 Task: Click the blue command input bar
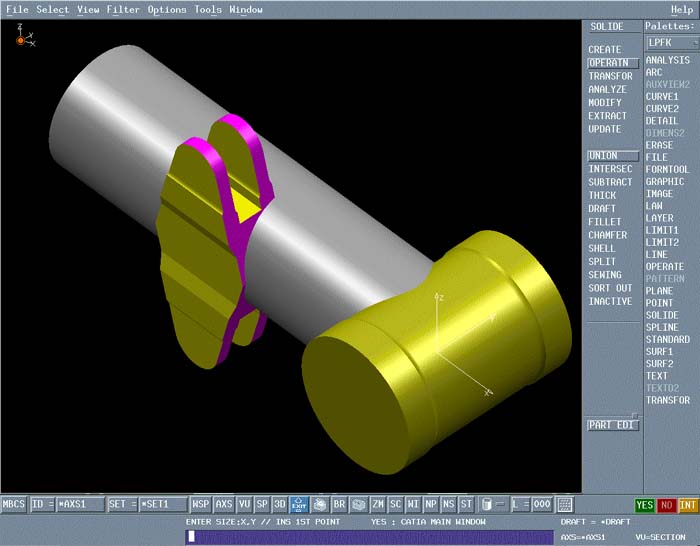coord(369,537)
